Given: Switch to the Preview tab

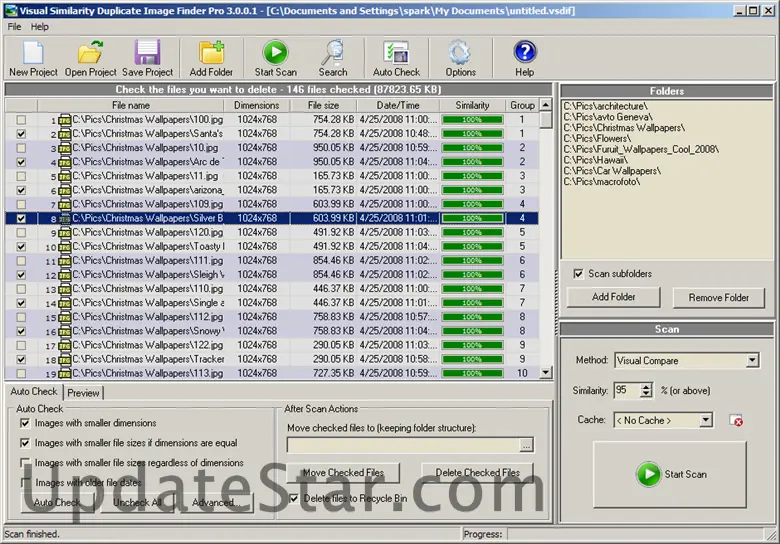Looking at the screenshot, I should click(x=83, y=393).
